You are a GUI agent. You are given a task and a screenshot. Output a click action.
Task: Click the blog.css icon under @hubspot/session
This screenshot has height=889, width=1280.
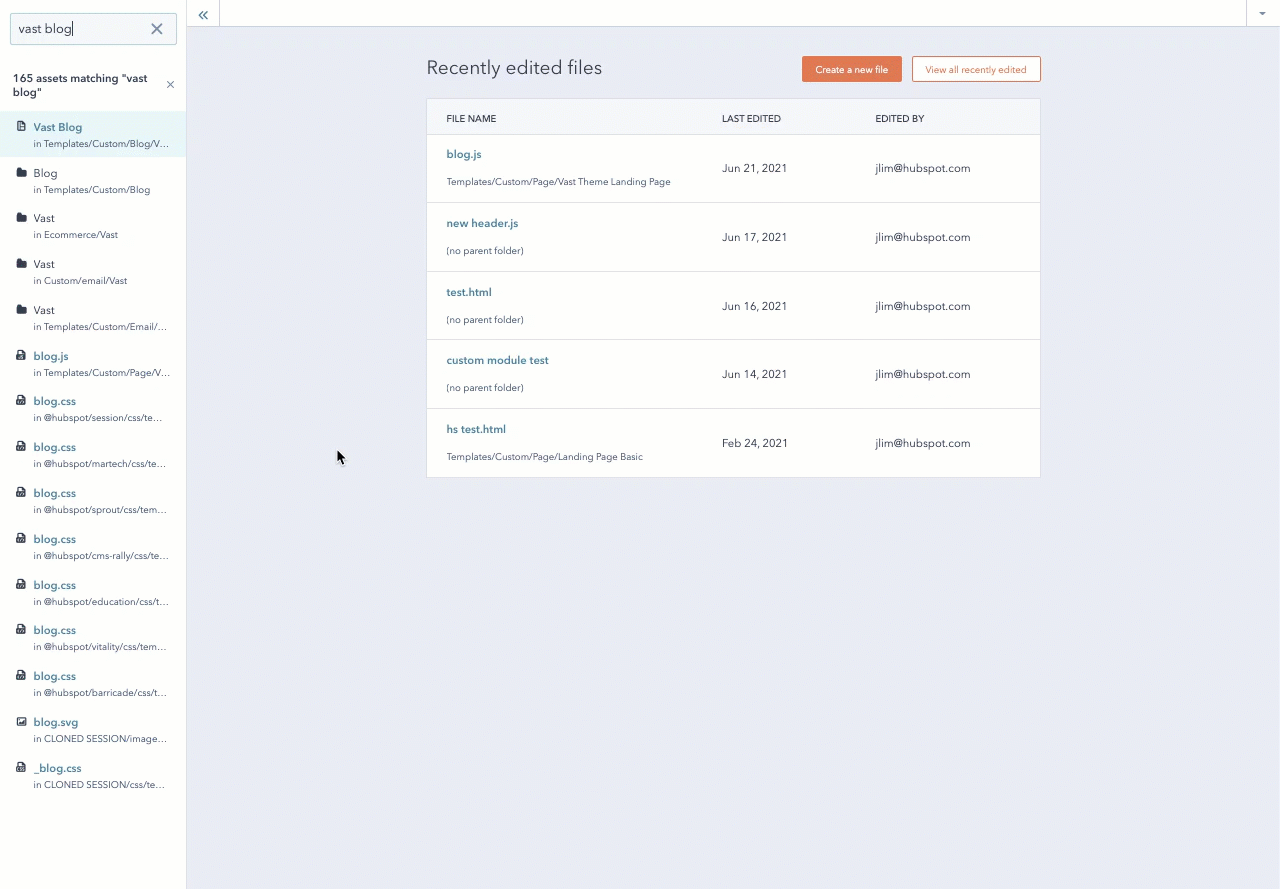tap(20, 401)
